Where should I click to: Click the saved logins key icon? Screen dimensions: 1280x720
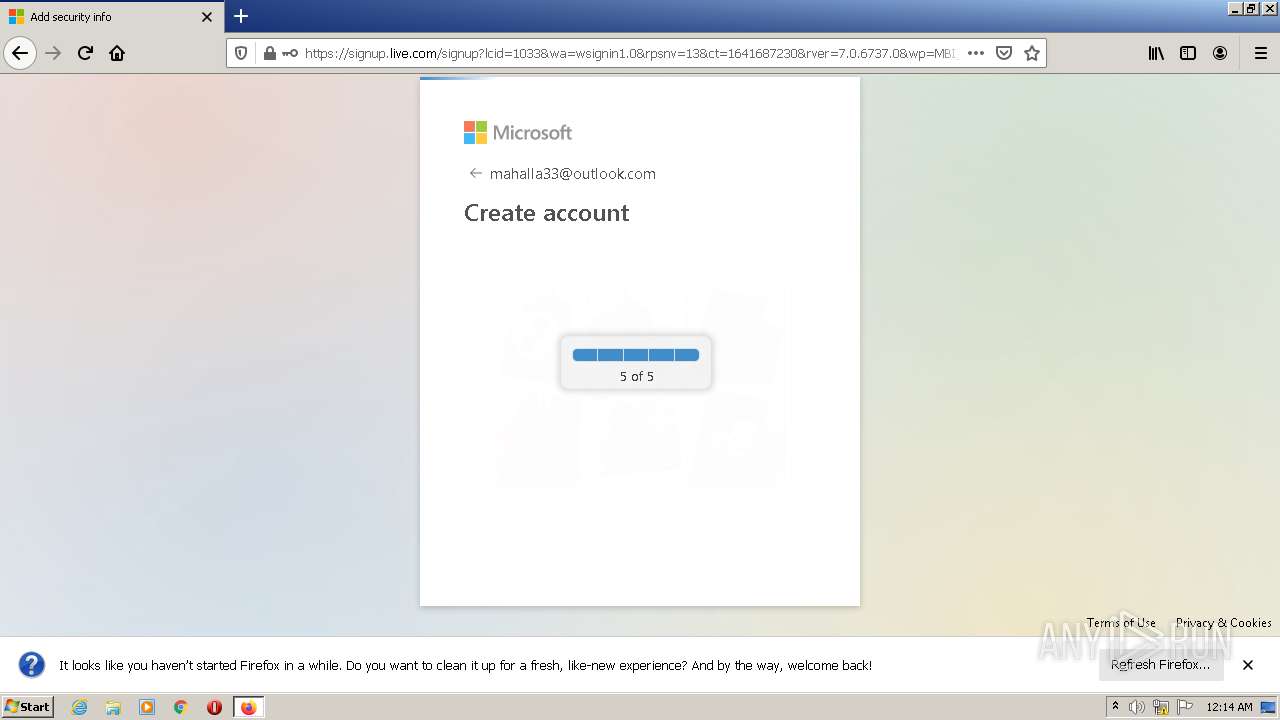coord(289,53)
